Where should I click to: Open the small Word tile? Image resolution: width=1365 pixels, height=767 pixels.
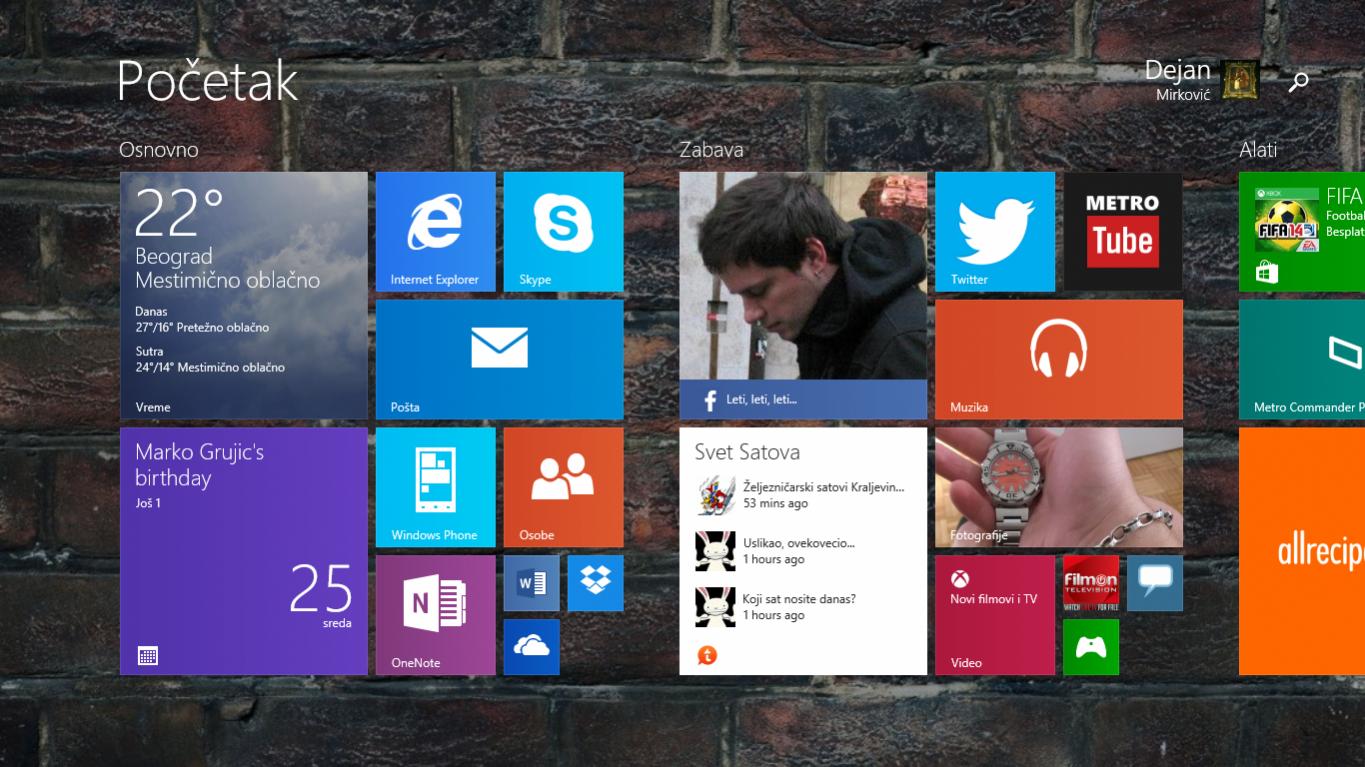(531, 583)
